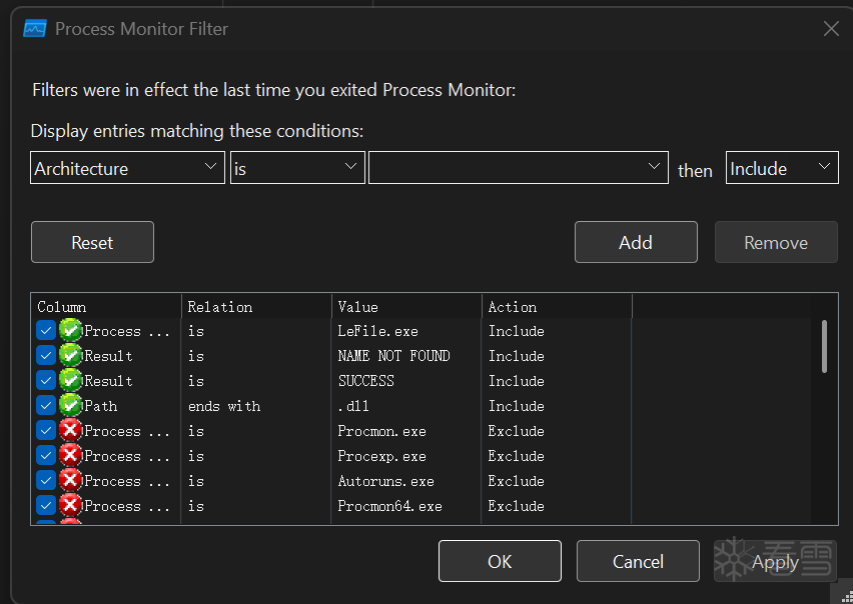Click the Add button
Screen dimensions: 853x604
click(x=636, y=242)
